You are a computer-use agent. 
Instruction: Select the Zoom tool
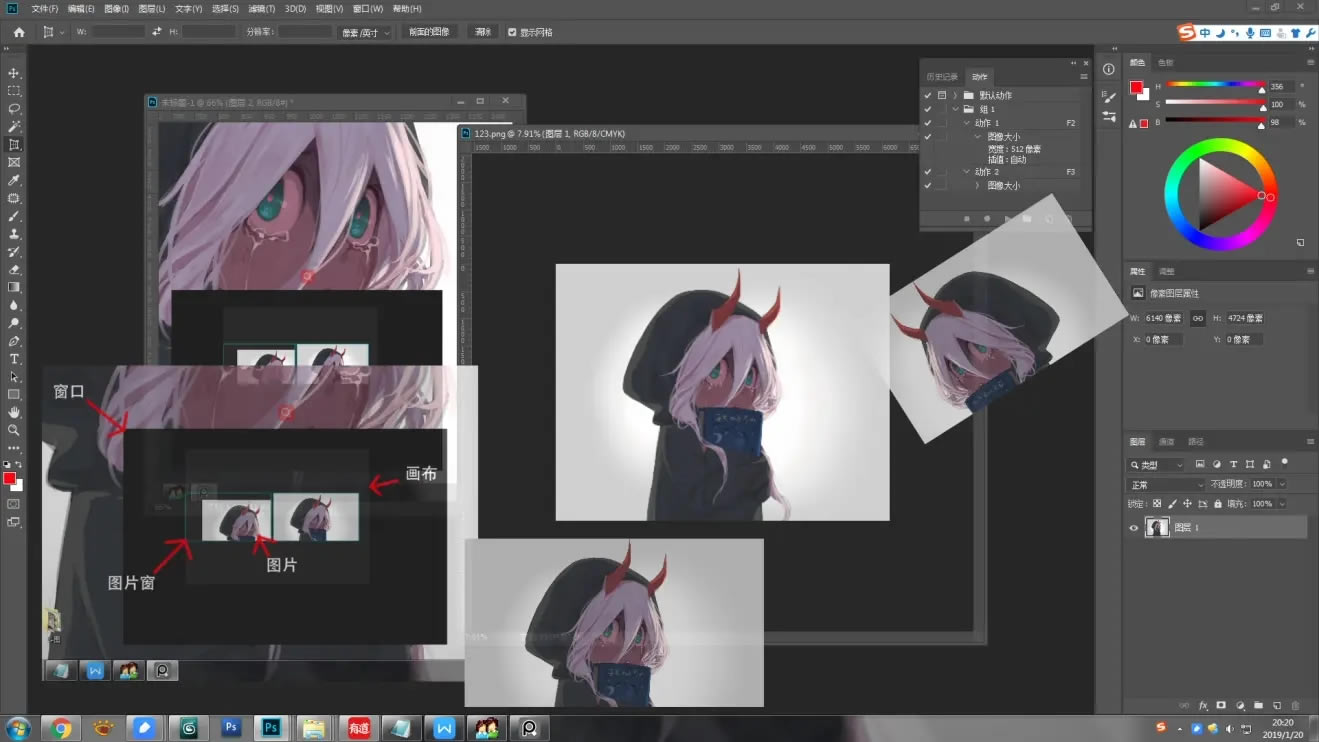coord(14,429)
